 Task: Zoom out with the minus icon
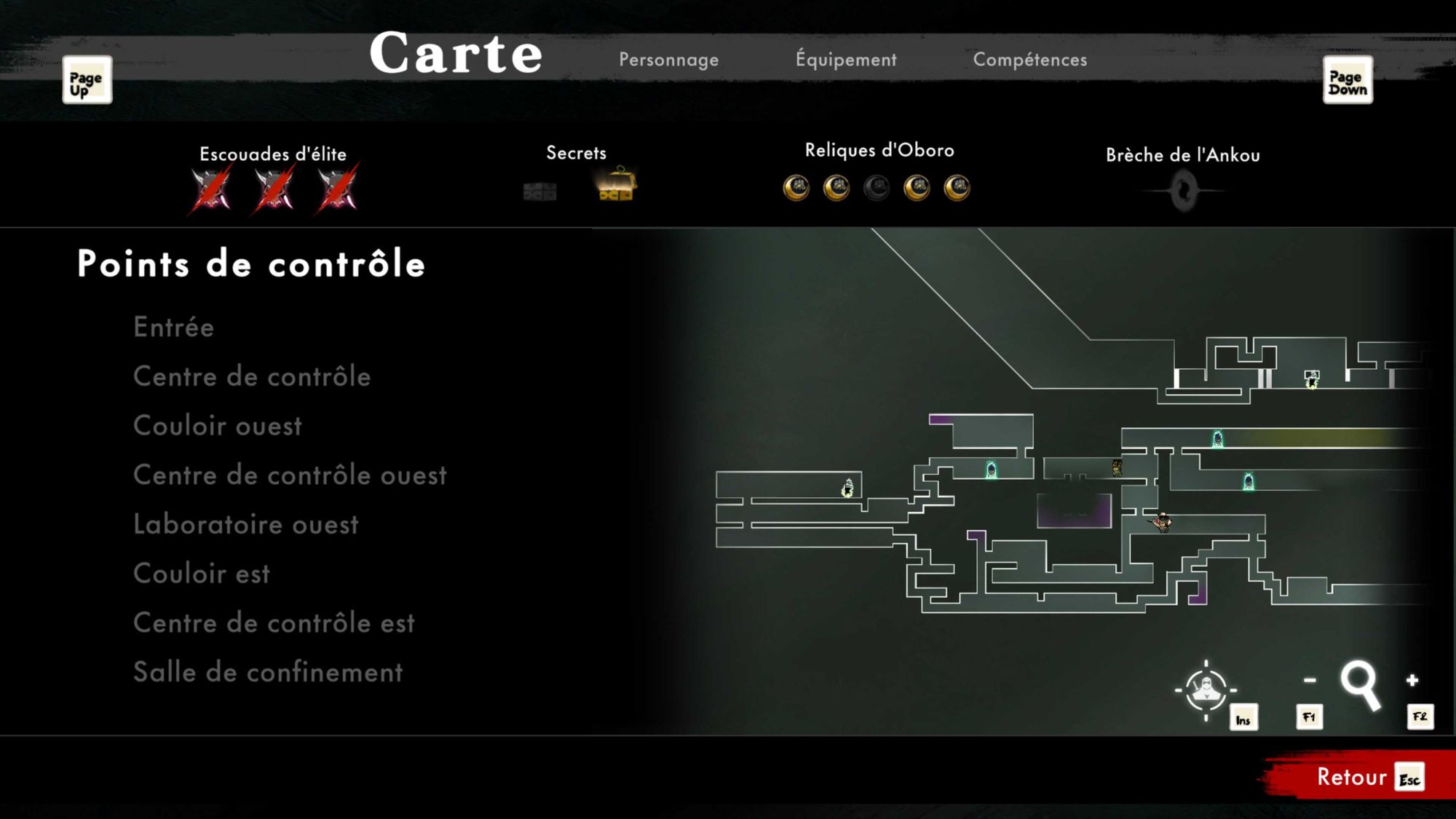tap(1310, 680)
